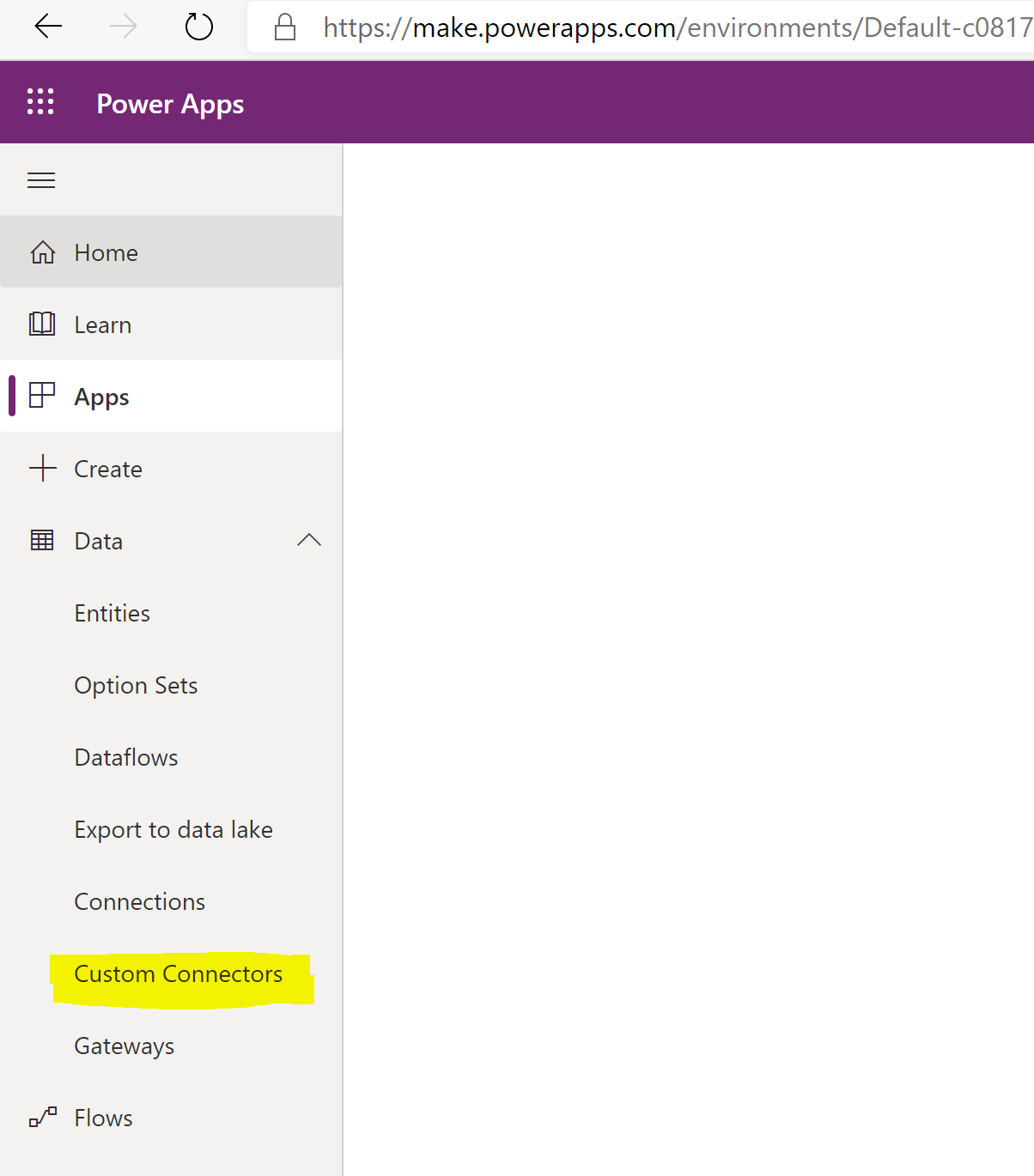Click the Flows icon in the sidebar
Viewport: 1034px width, 1176px height.
pyautogui.click(x=41, y=1117)
